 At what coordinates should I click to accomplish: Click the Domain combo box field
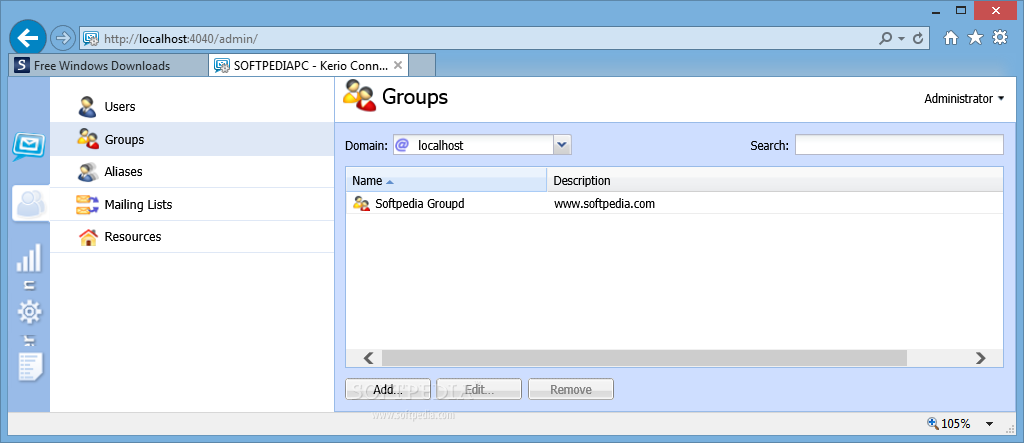tap(482, 145)
